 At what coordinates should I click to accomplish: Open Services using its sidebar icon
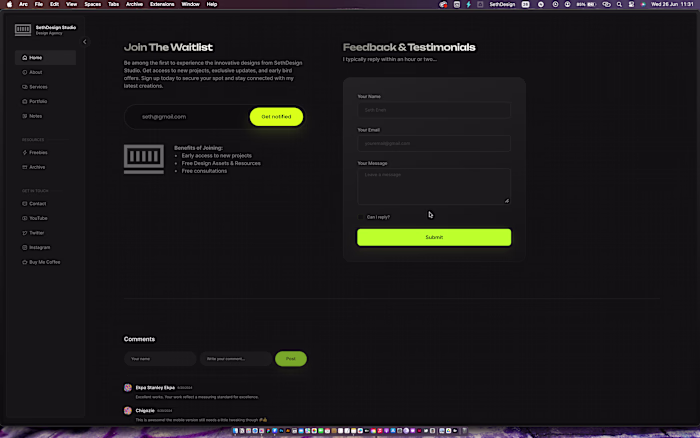coord(25,87)
